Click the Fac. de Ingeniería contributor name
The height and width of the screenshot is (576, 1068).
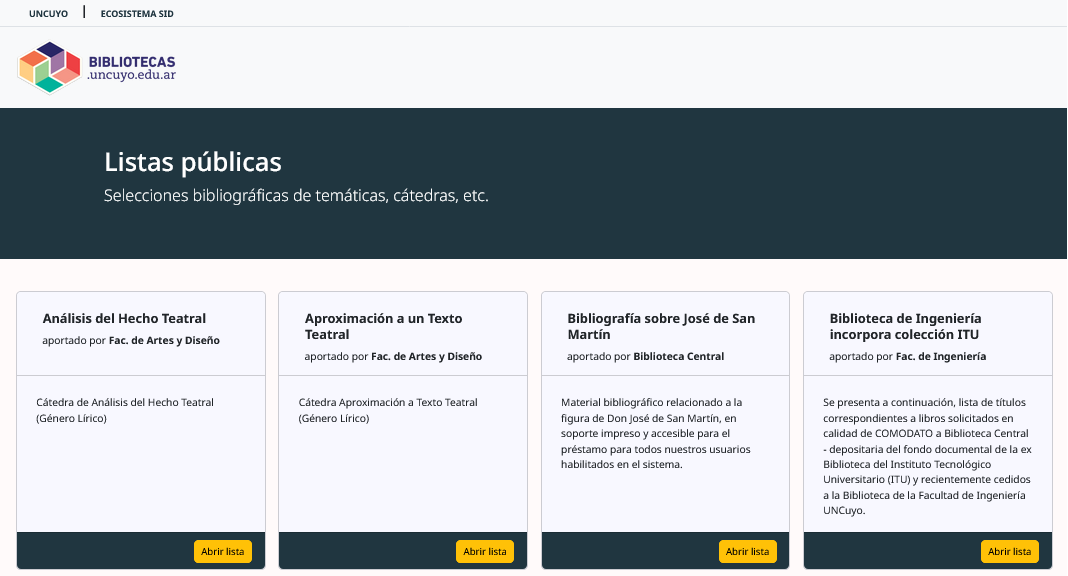tap(941, 356)
